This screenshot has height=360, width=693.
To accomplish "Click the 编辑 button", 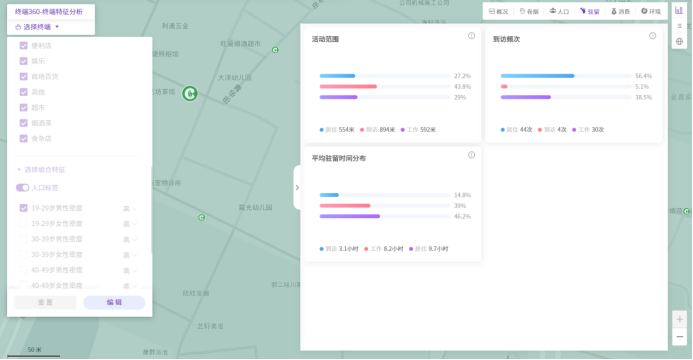I will (114, 302).
